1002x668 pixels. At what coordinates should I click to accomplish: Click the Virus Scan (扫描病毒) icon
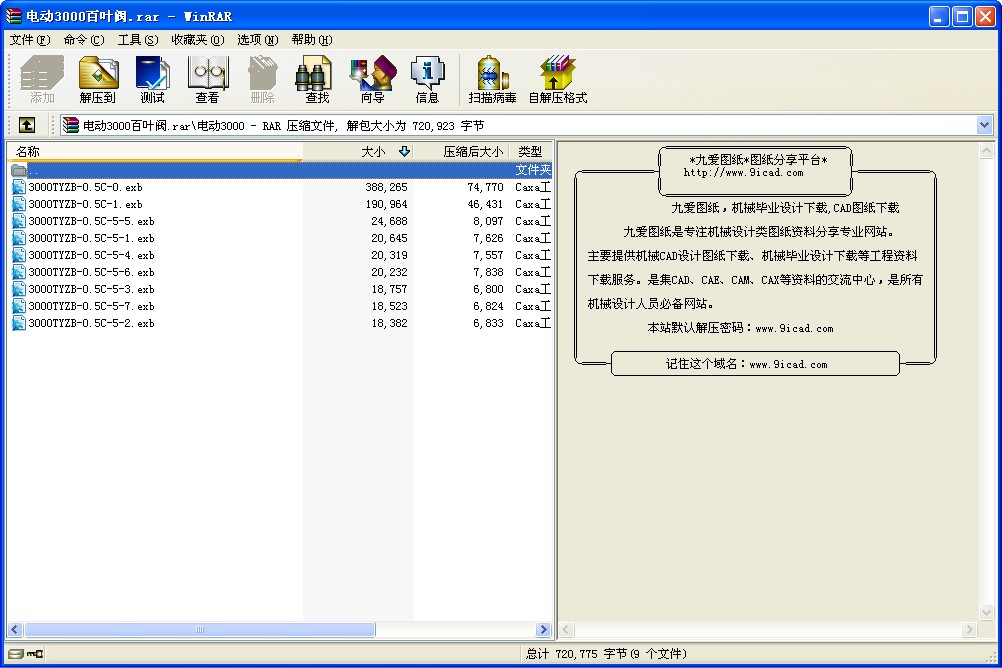(492, 79)
